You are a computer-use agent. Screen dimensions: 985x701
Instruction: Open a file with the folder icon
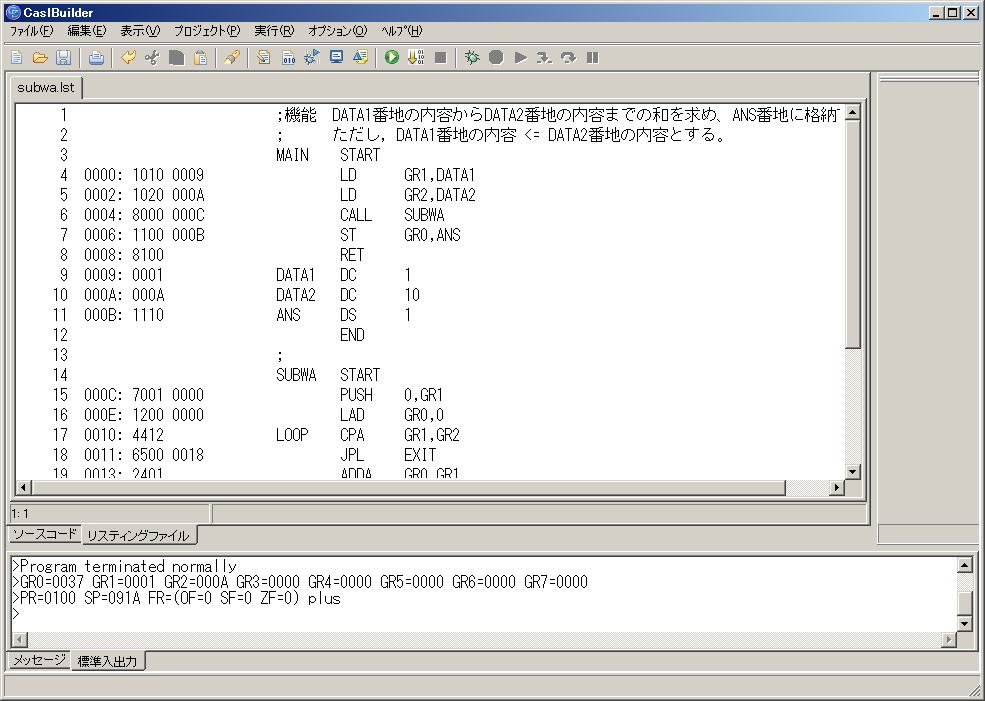(x=40, y=58)
